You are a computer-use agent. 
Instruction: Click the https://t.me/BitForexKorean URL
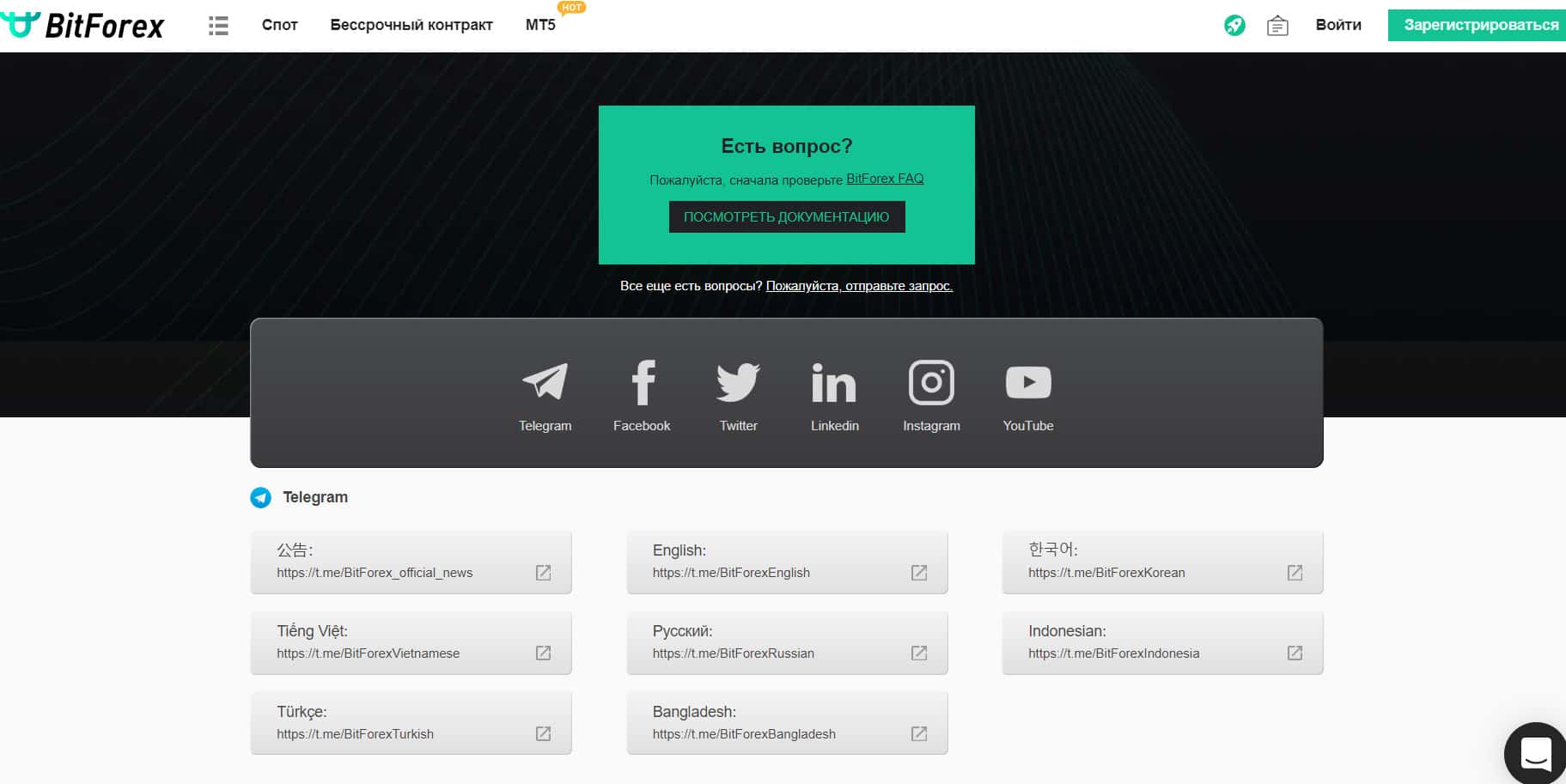1106,573
